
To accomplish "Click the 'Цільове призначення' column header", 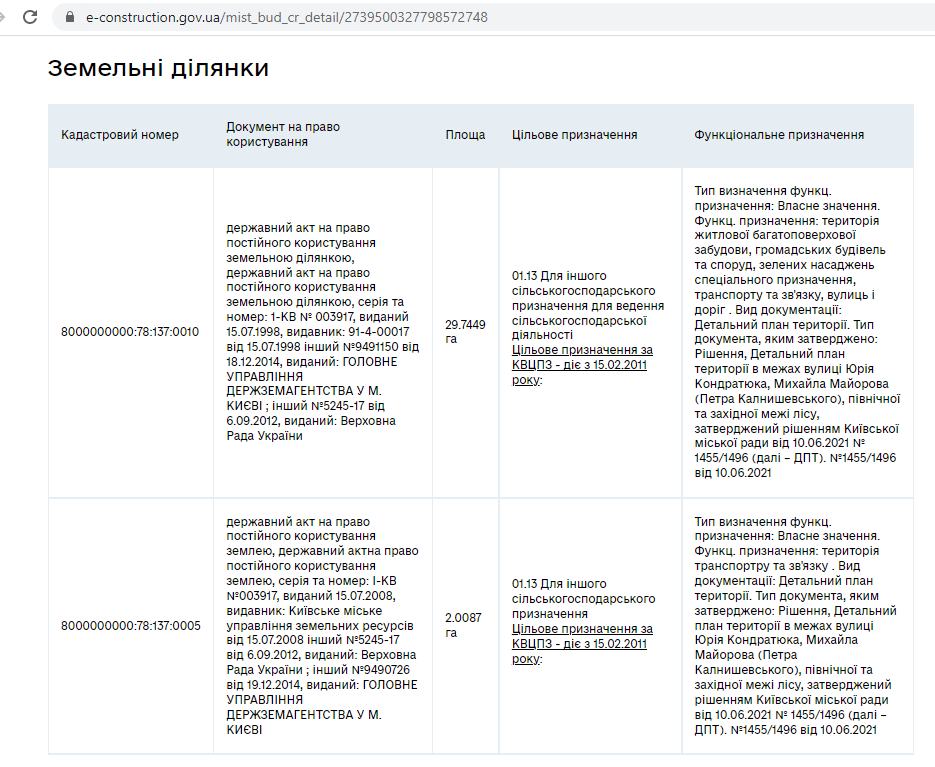I will [574, 135].
